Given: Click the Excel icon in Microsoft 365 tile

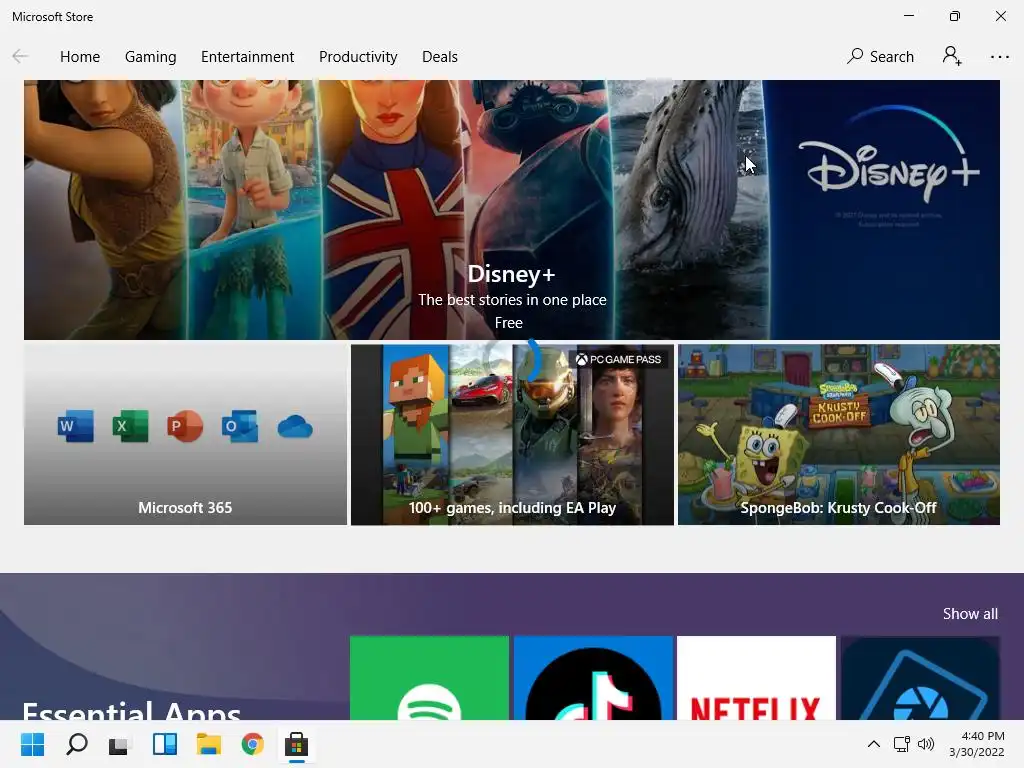Looking at the screenshot, I should click(x=130, y=426).
